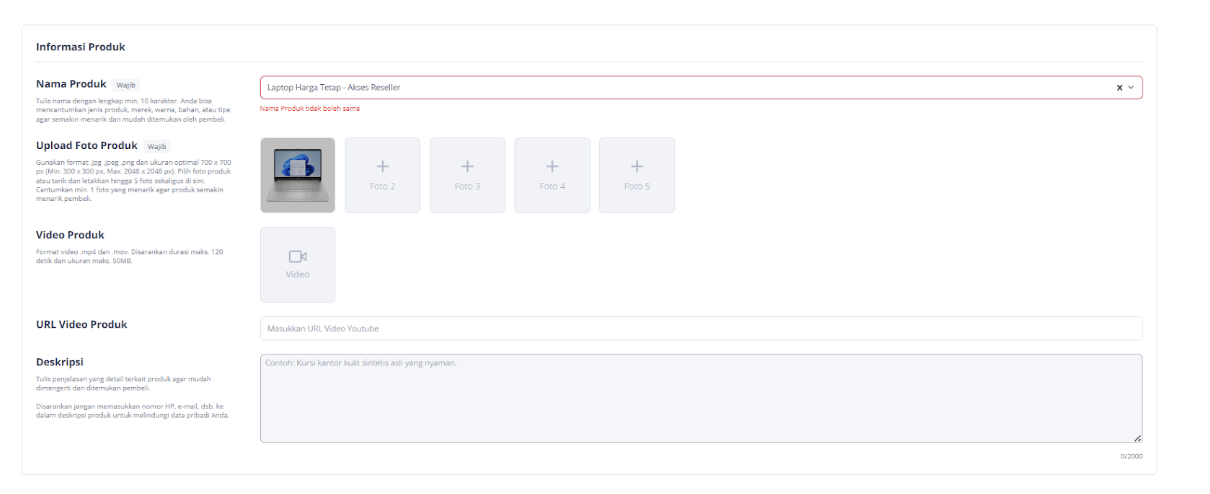This screenshot has height=494, width=1210.
Task: Select the Foto 5 upload box
Action: point(636,175)
